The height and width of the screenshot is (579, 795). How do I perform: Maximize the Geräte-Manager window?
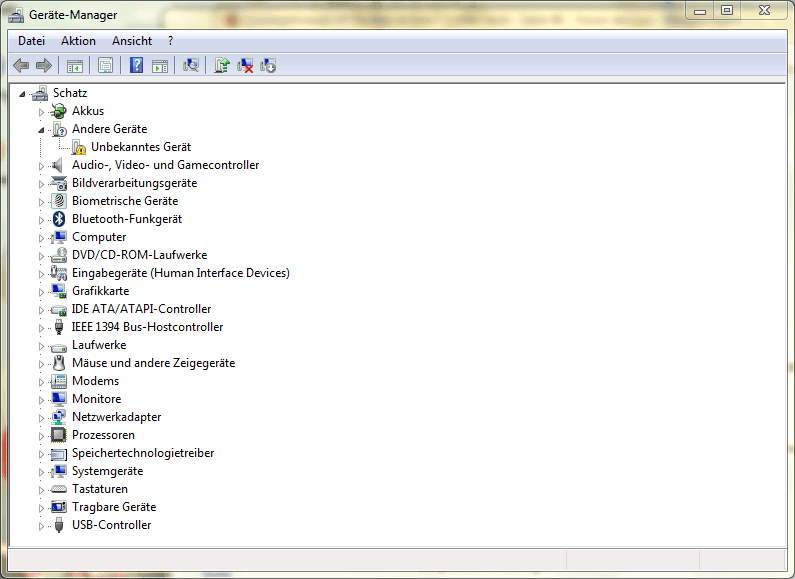pos(727,10)
